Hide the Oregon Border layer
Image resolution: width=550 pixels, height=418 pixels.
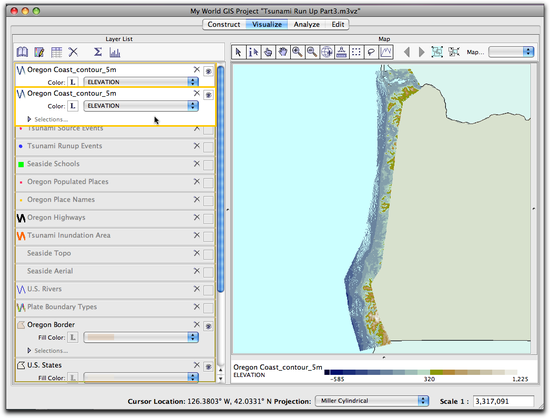click(x=208, y=326)
